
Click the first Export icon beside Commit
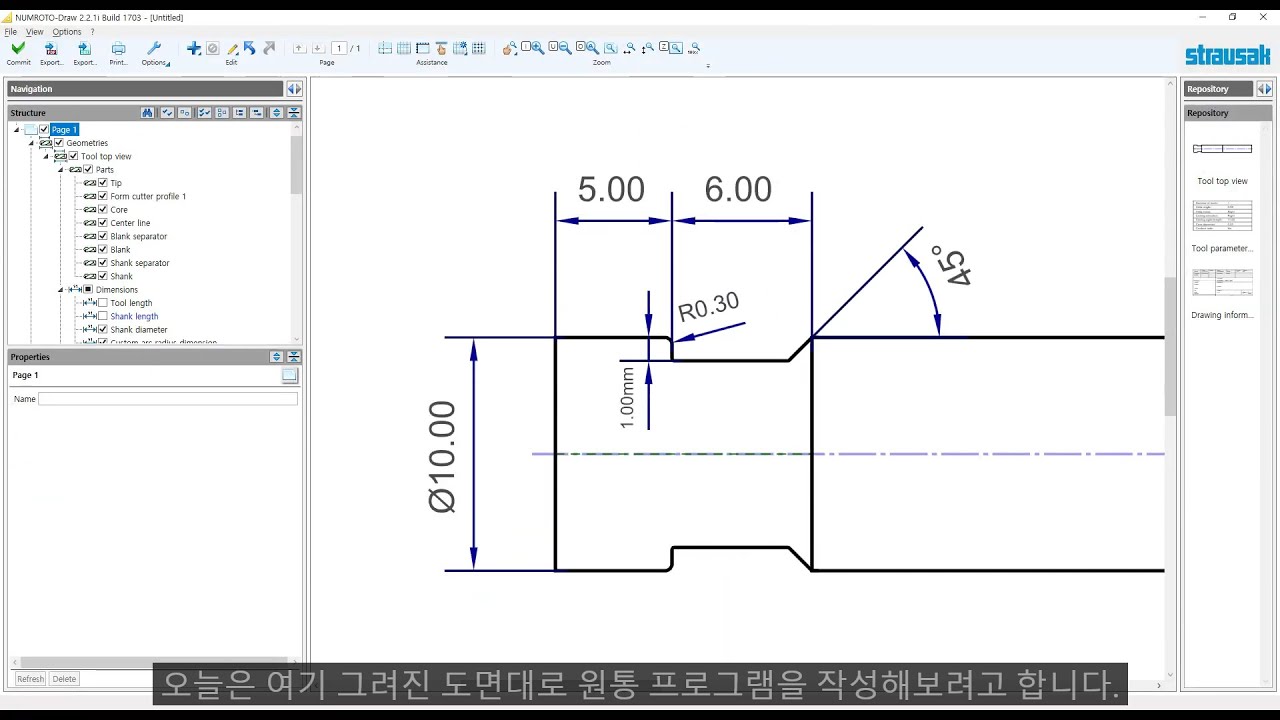click(51, 48)
